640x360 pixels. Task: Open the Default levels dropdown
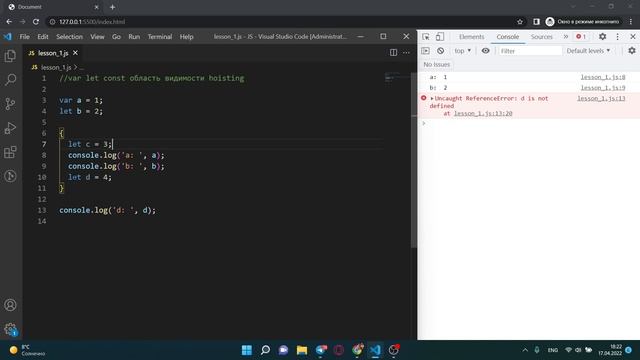[x=588, y=51]
